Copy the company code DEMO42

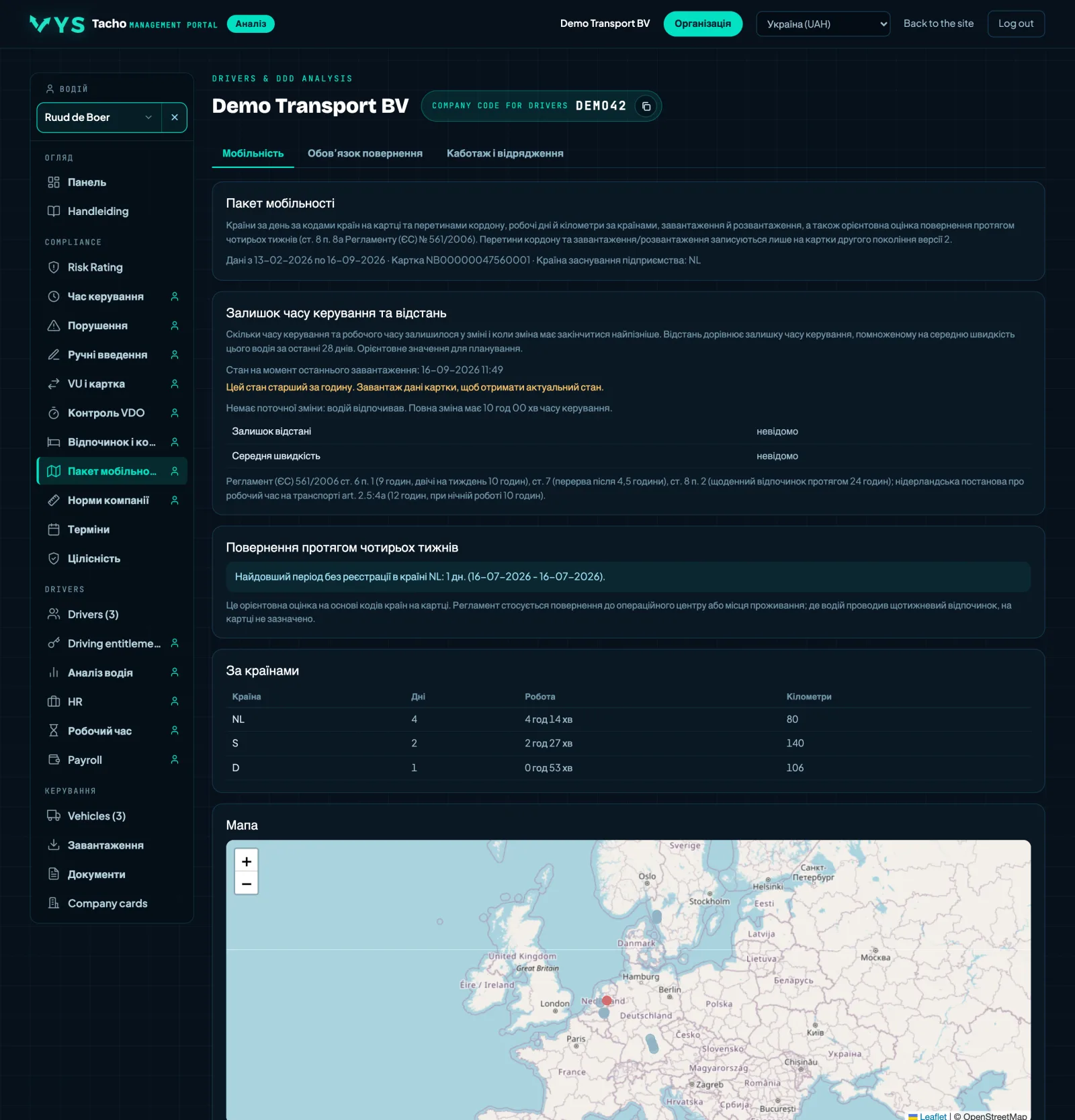point(646,106)
